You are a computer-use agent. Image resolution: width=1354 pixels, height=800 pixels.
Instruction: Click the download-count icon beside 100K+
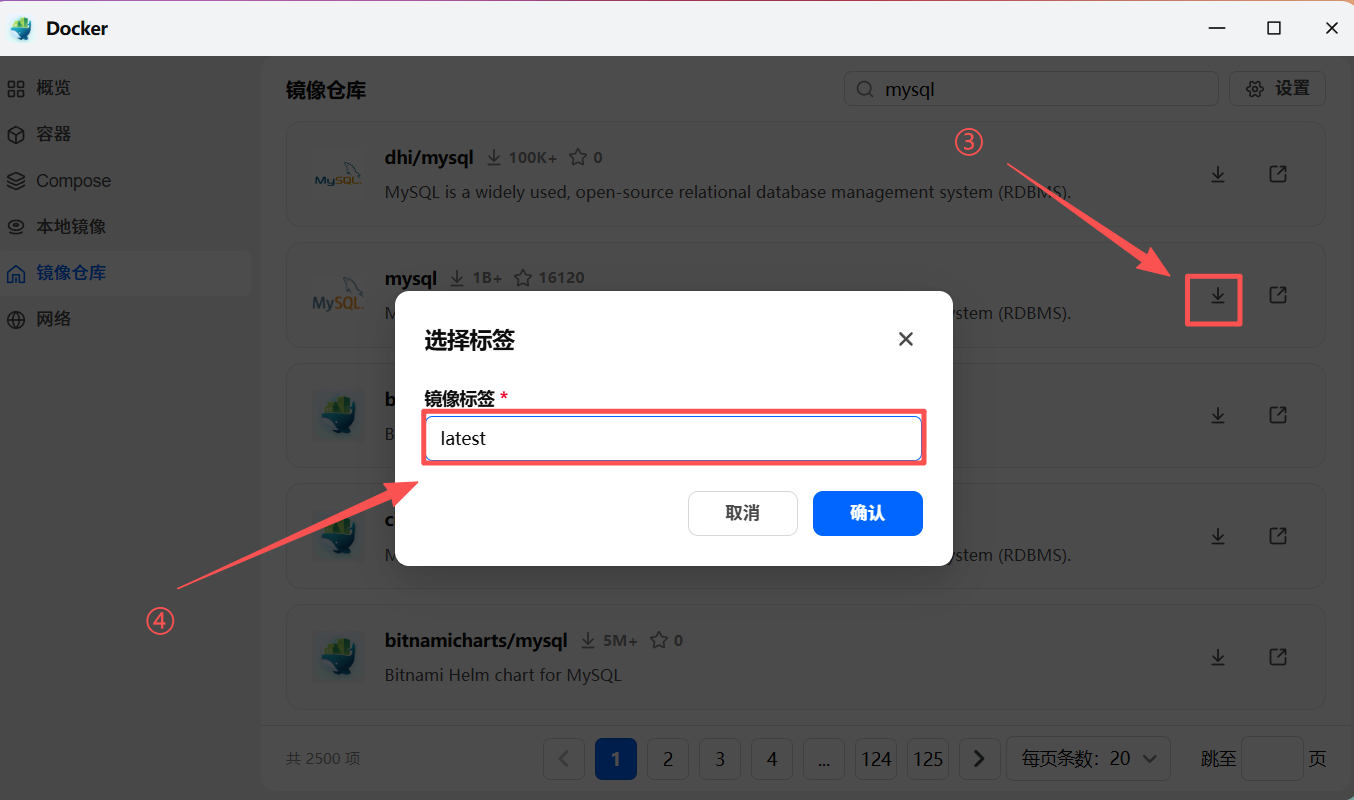(x=494, y=157)
